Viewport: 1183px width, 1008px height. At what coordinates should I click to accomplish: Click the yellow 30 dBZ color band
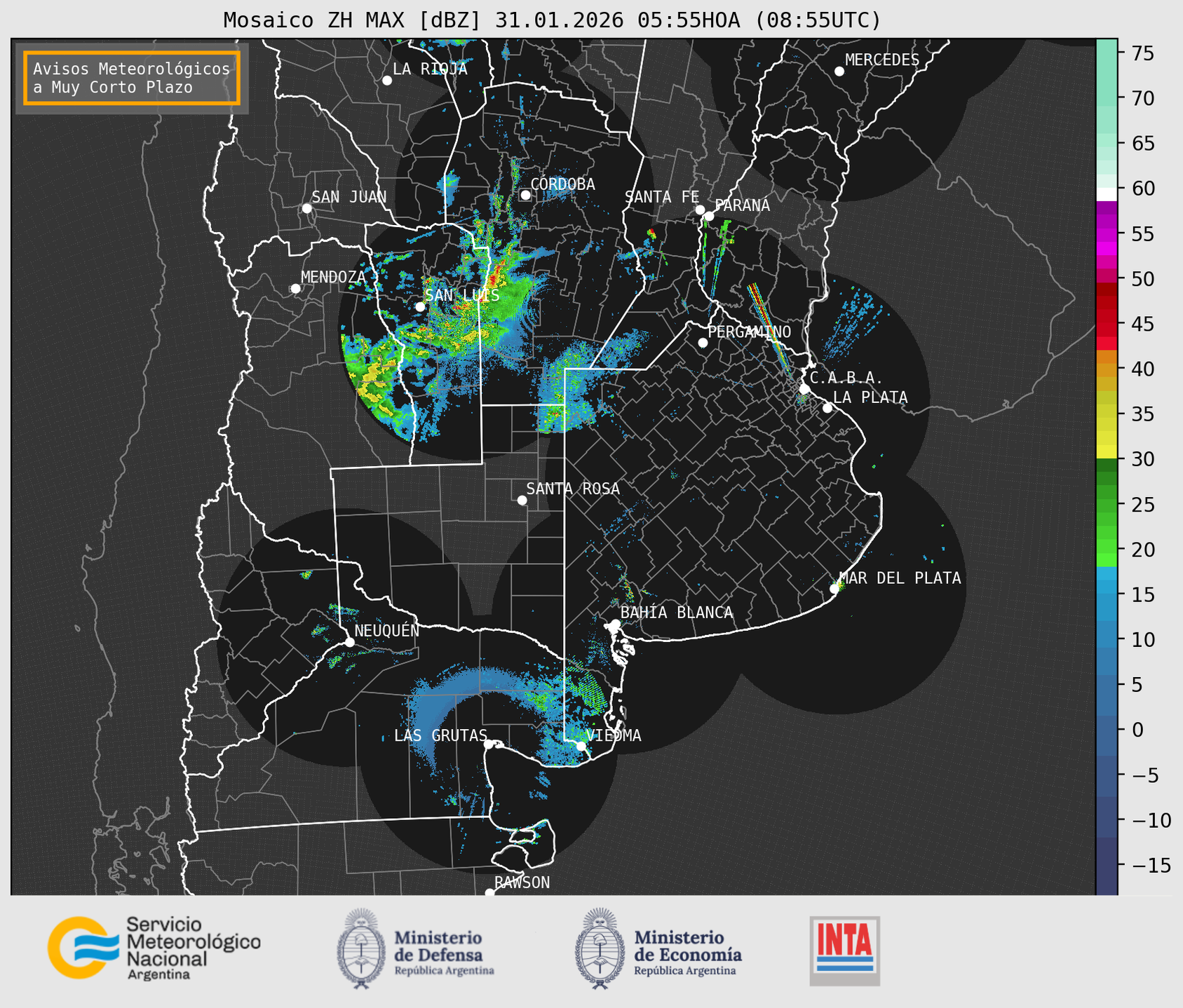(1107, 452)
